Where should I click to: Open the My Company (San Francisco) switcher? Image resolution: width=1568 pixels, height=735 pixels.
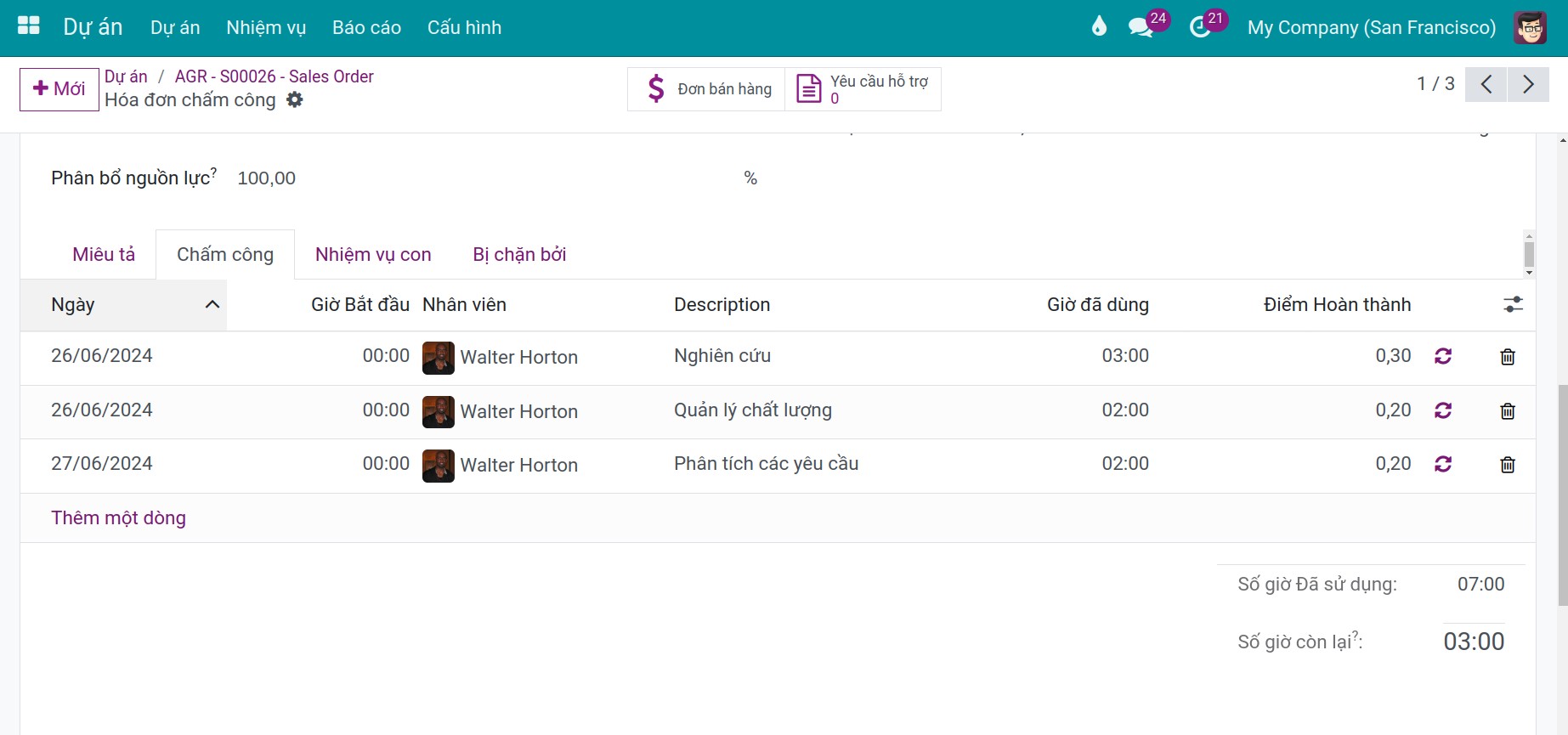pos(1371,27)
